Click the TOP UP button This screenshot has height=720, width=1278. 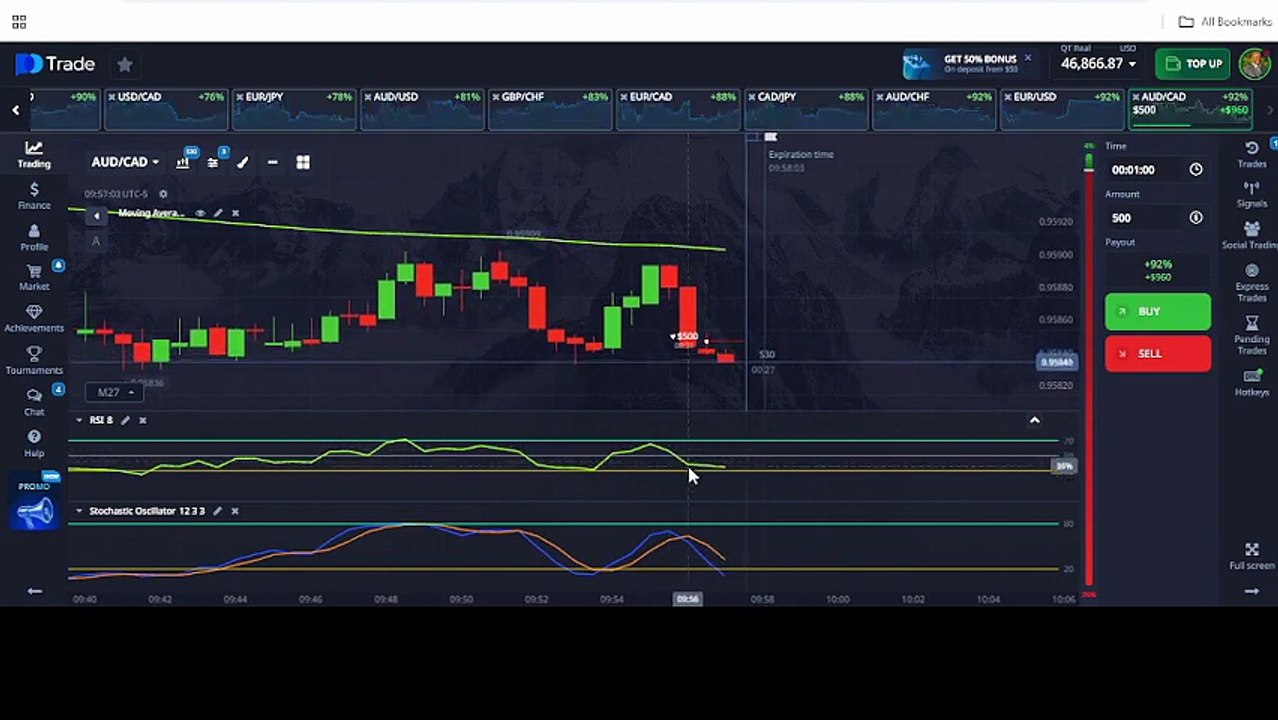(x=1194, y=64)
